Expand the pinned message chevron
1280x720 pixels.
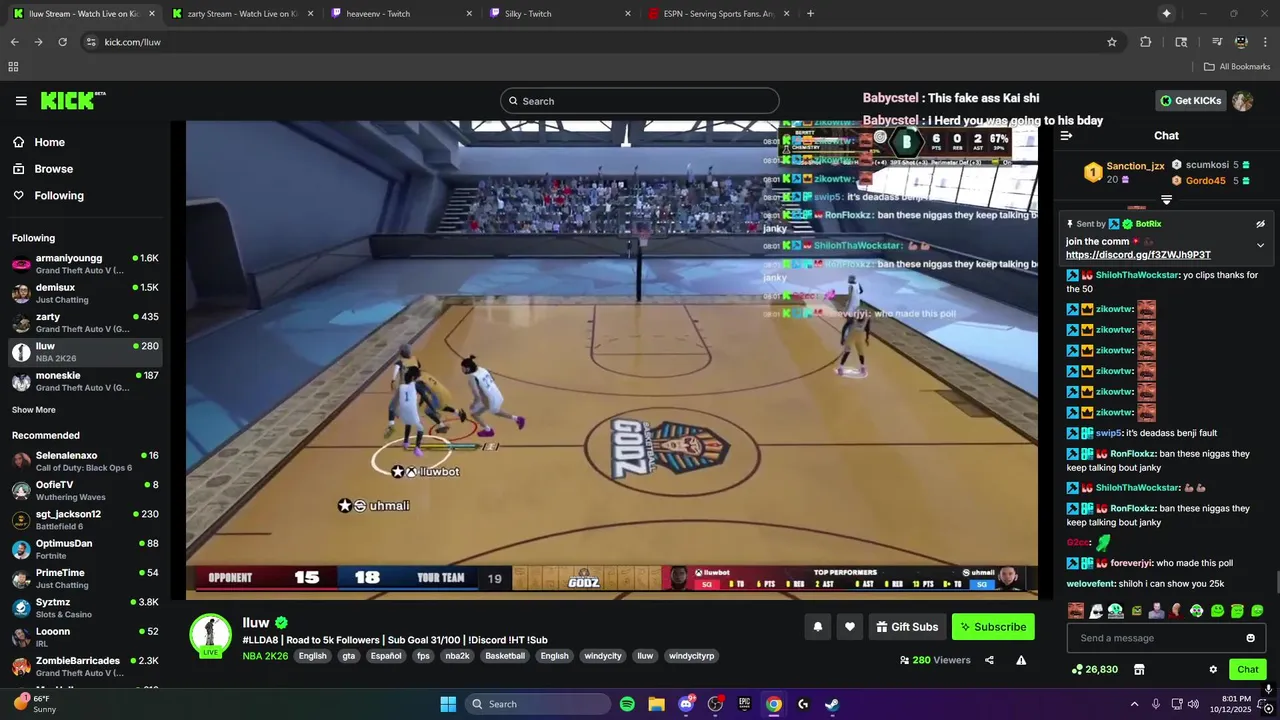tap(1260, 245)
